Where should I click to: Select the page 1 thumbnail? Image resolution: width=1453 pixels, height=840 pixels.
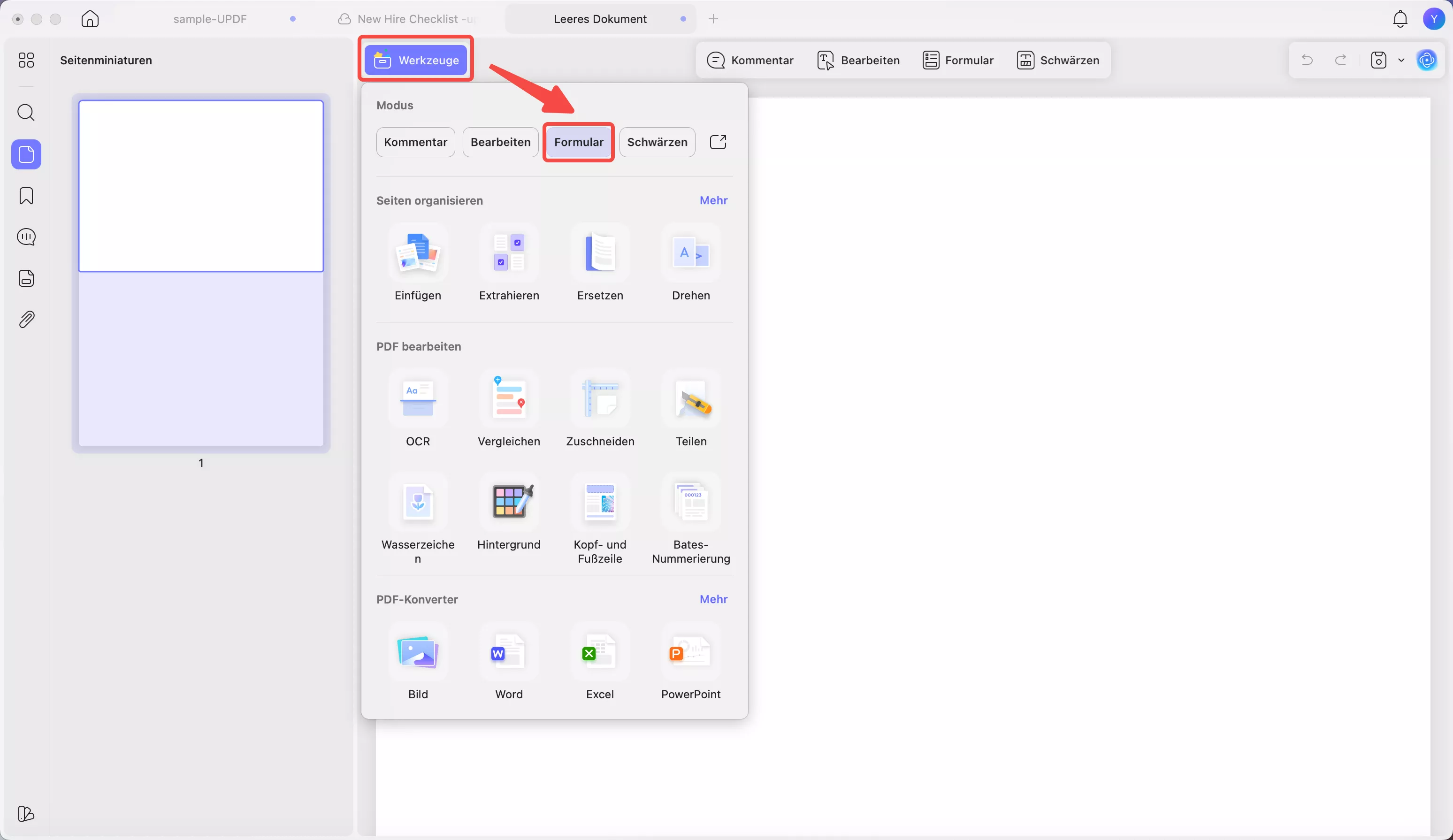tap(201, 273)
